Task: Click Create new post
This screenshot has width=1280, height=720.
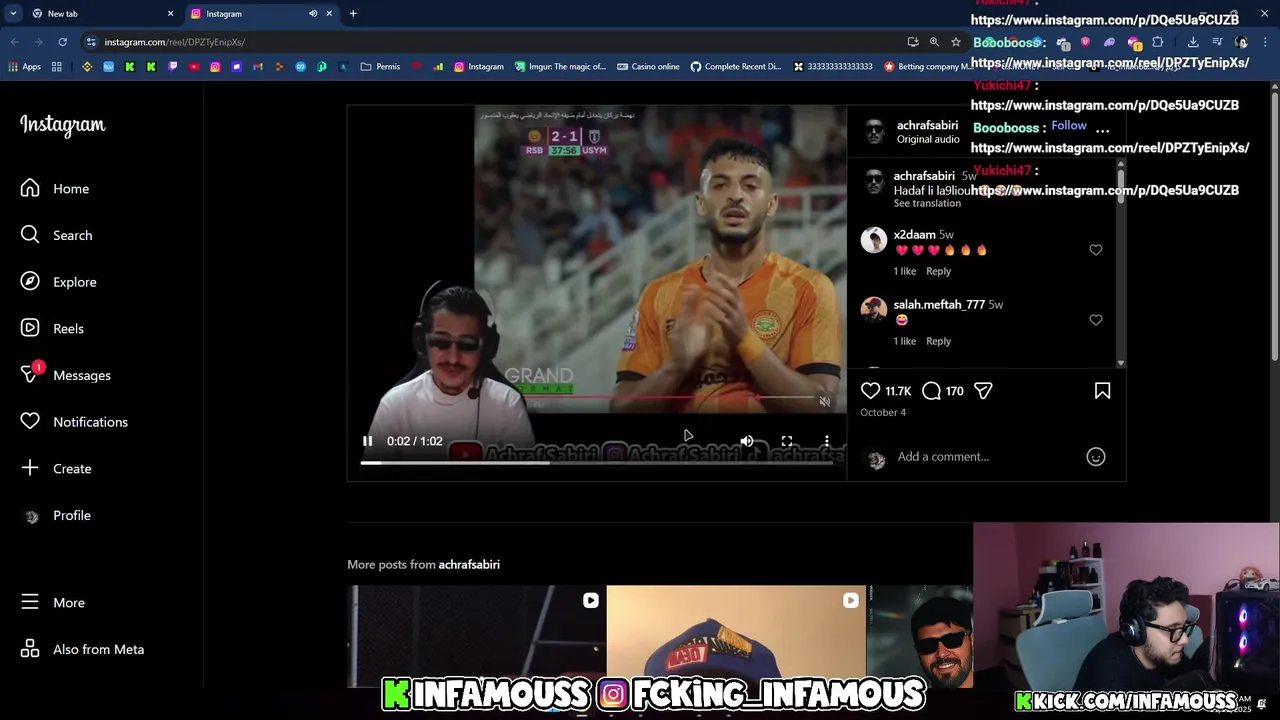Action: pos(56,468)
